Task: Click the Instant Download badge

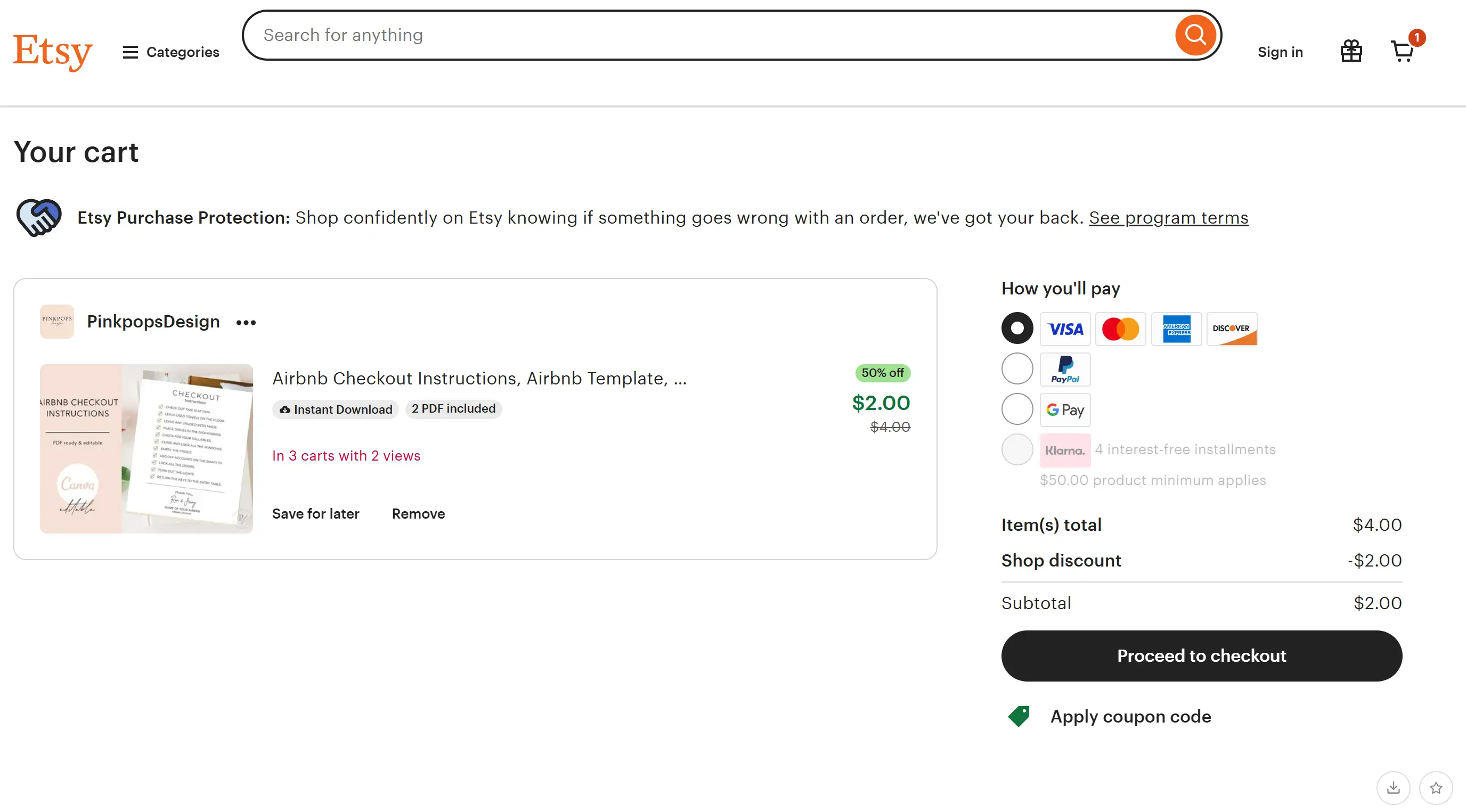Action: tap(336, 409)
